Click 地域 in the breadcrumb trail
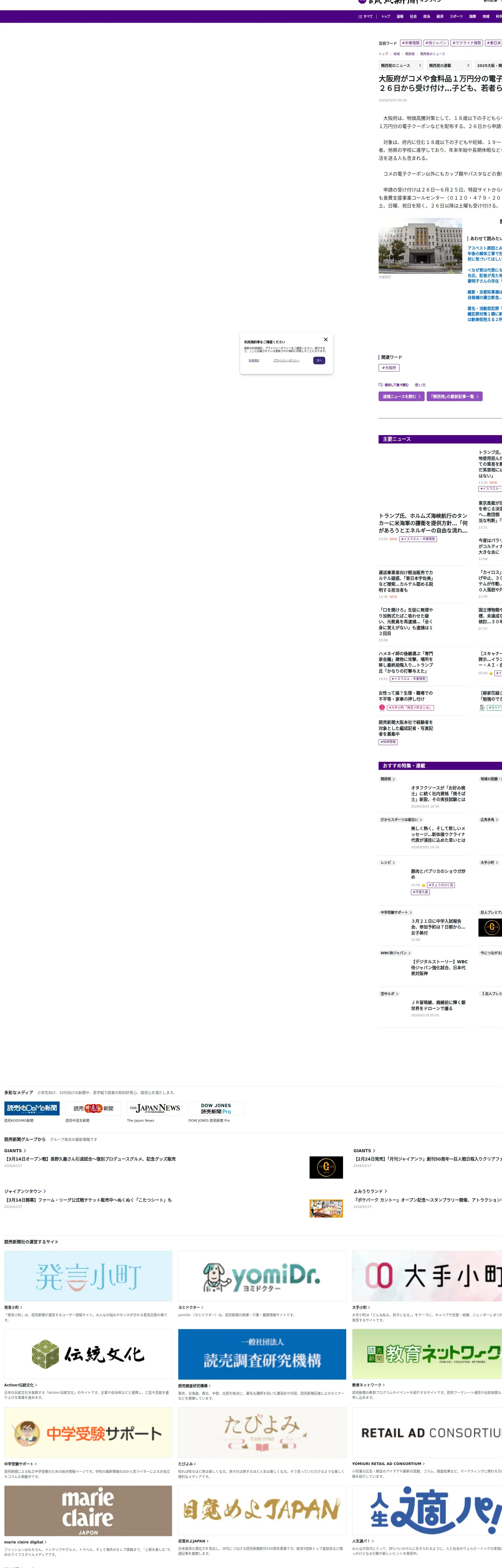 tap(397, 54)
